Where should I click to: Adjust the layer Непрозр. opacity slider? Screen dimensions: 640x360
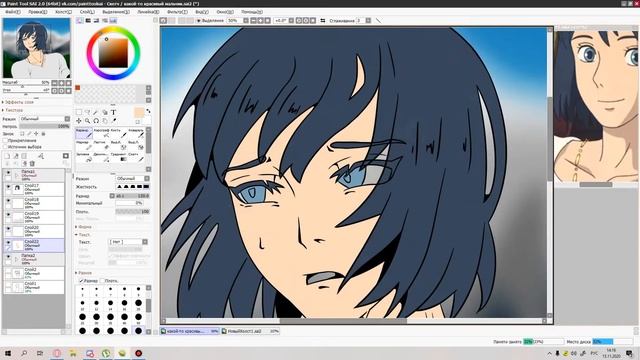pyautogui.click(x=44, y=127)
